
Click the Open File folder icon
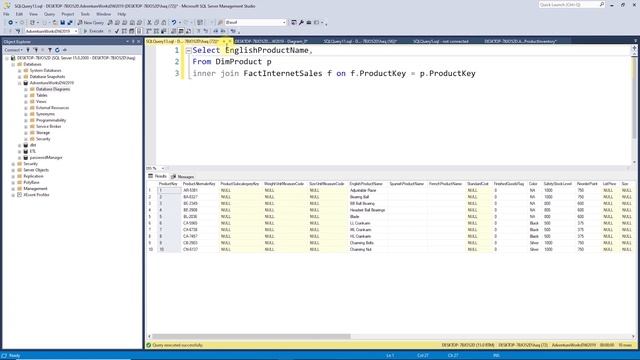coord(55,22)
